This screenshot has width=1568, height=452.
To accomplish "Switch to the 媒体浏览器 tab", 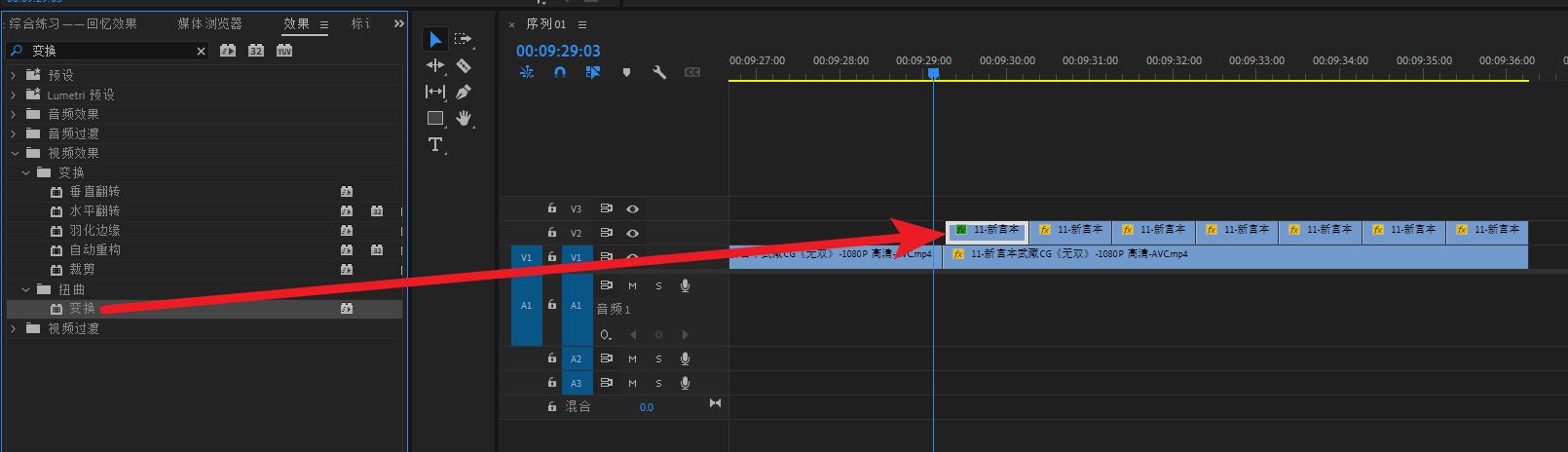I will (209, 23).
